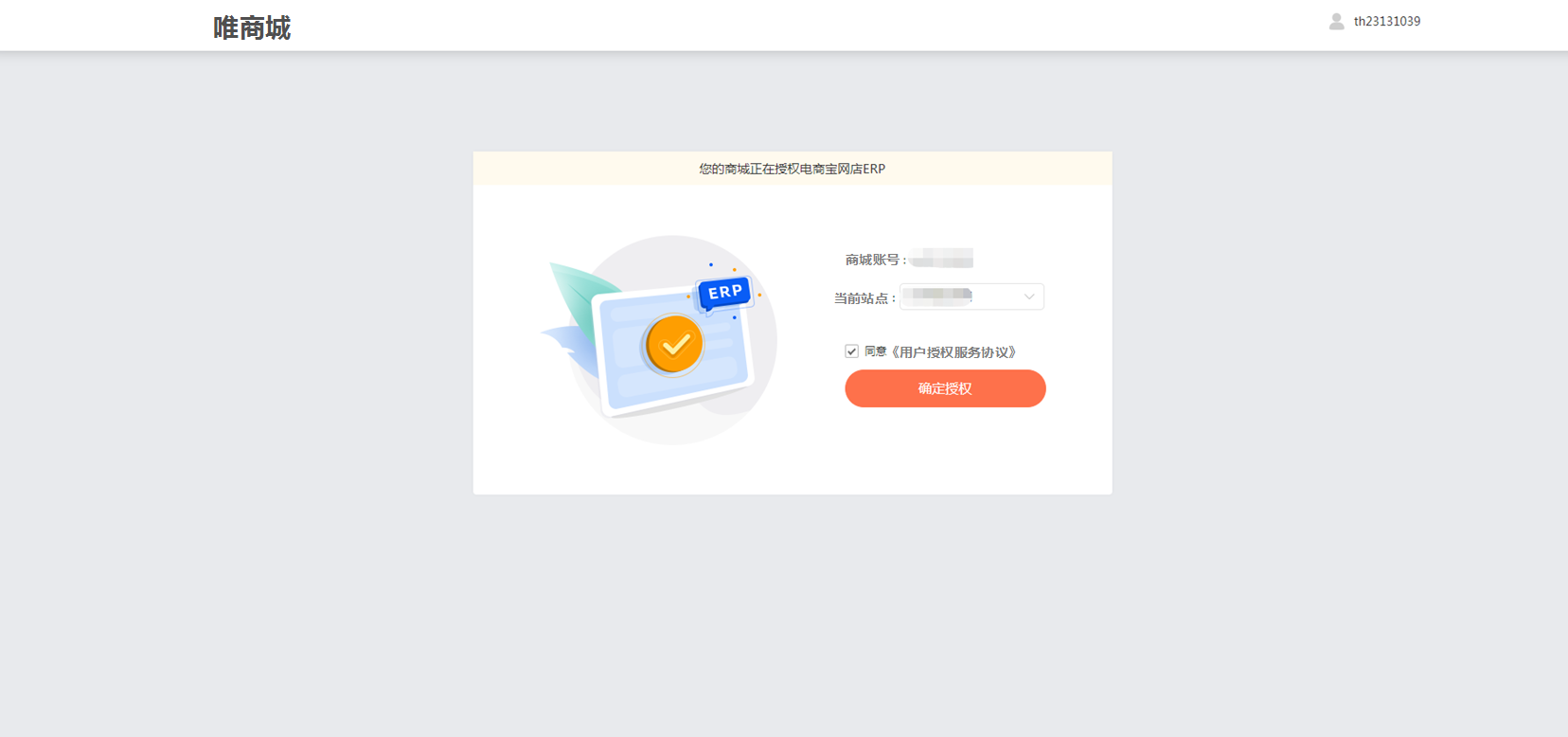
Task: Expand the 当前站点 dropdown arrow
Action: pyautogui.click(x=1028, y=297)
